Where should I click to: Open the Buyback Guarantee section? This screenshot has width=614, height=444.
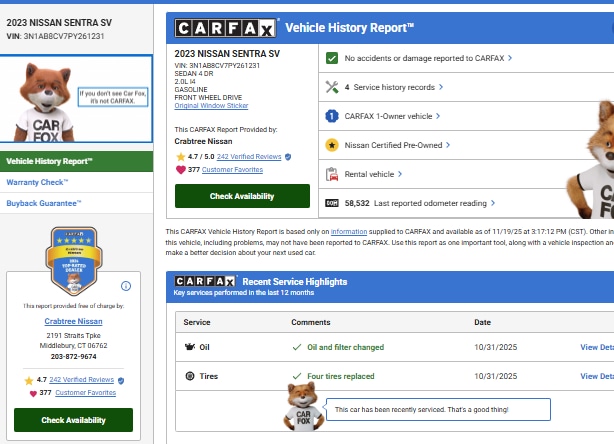(44, 203)
